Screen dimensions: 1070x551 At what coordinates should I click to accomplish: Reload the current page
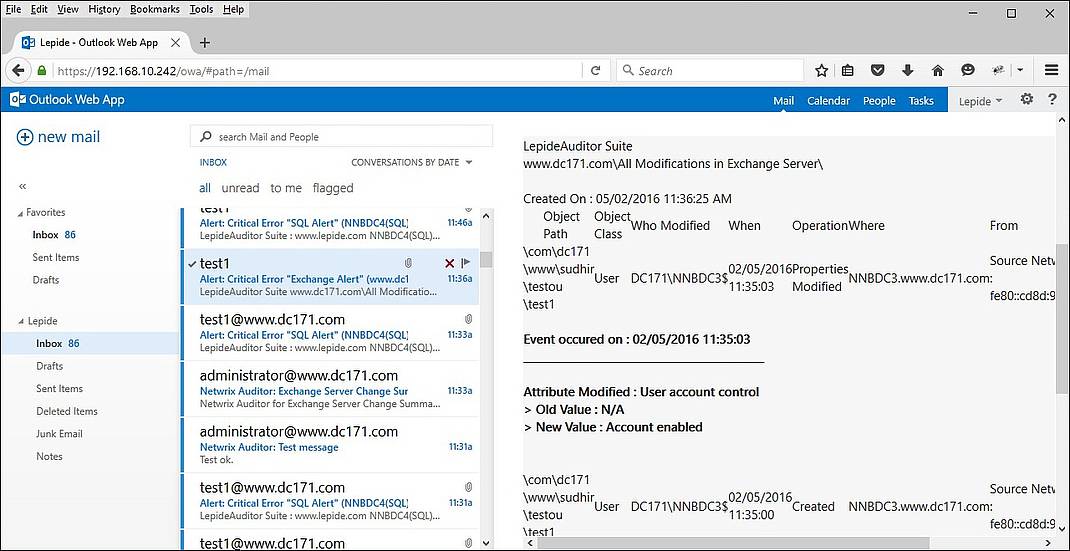pos(595,71)
